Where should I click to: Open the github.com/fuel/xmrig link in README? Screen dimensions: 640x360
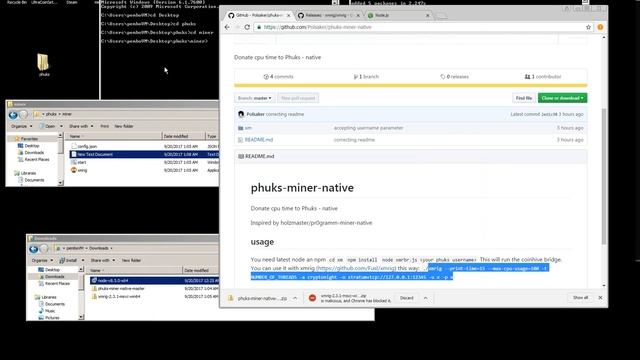point(356,268)
